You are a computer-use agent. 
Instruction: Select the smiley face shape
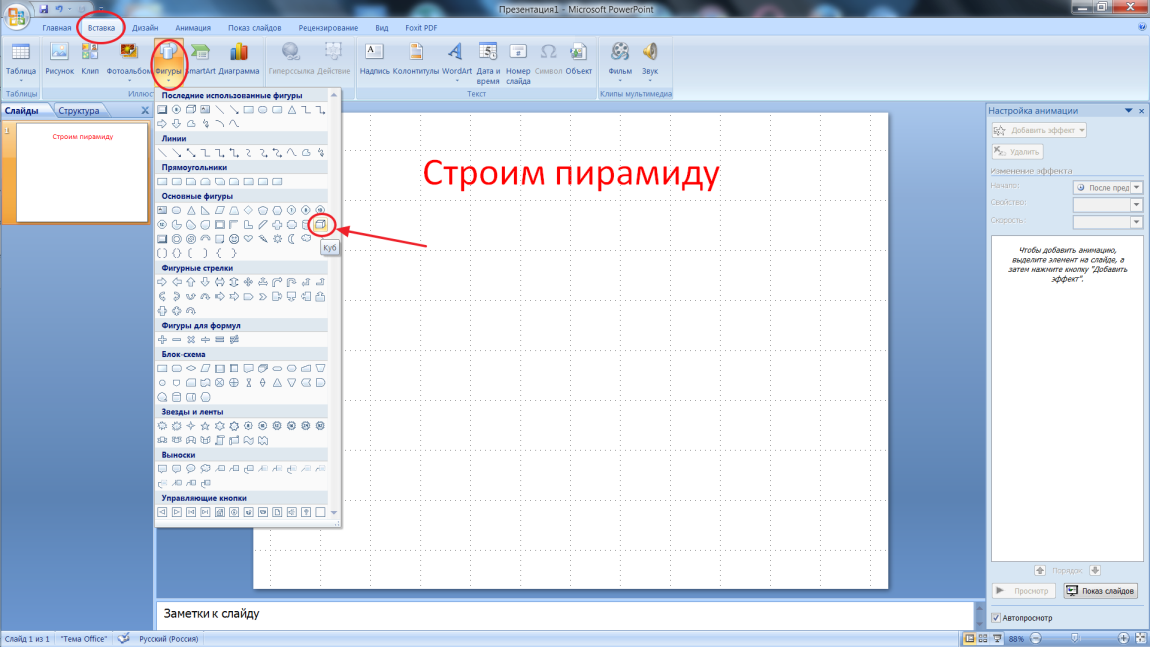click(x=234, y=239)
